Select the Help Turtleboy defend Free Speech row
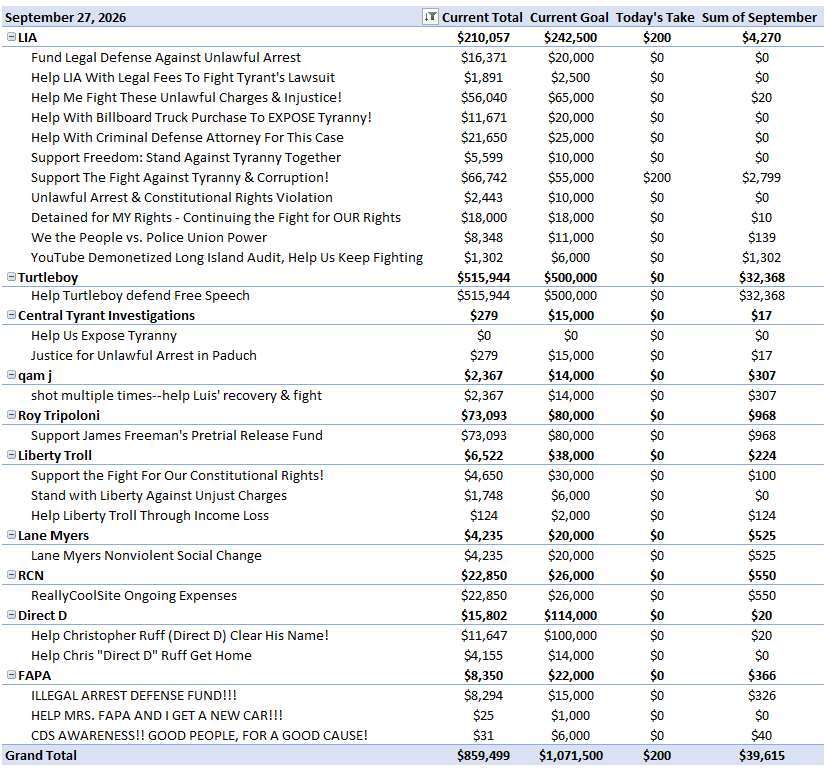Viewport: 826px width, 771px height. point(412,295)
